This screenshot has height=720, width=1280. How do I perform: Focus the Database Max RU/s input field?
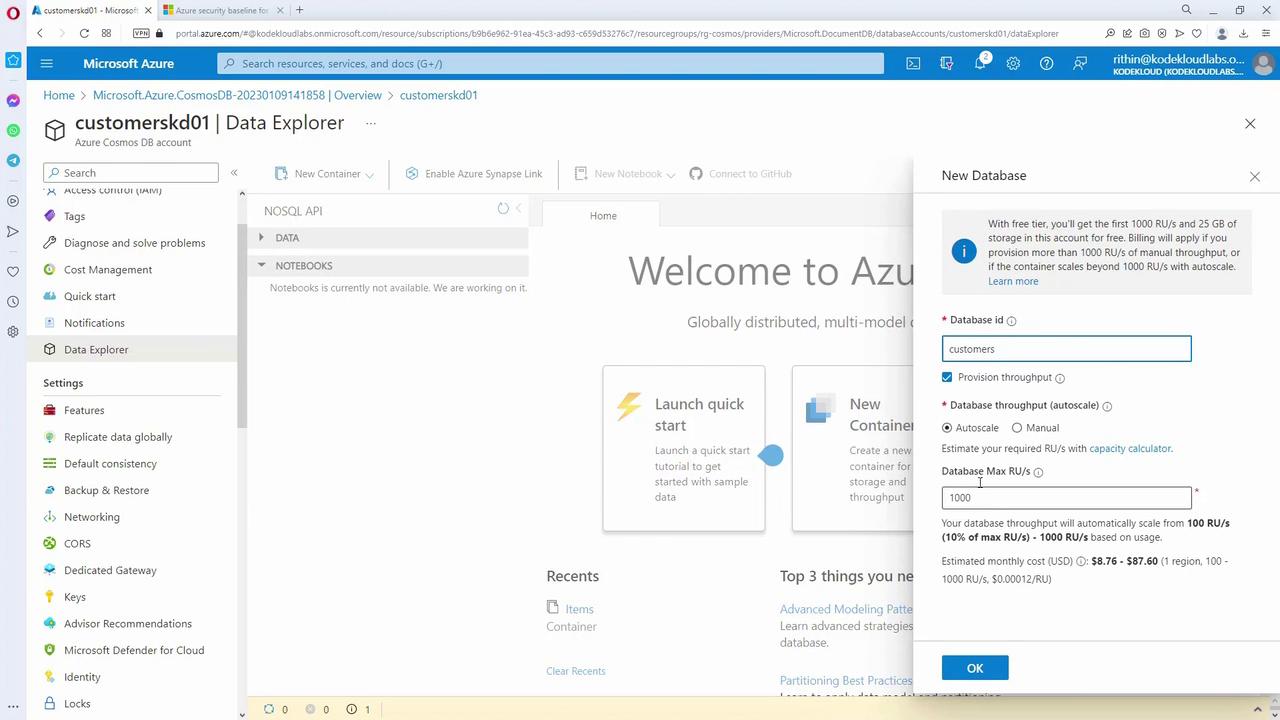[1066, 498]
